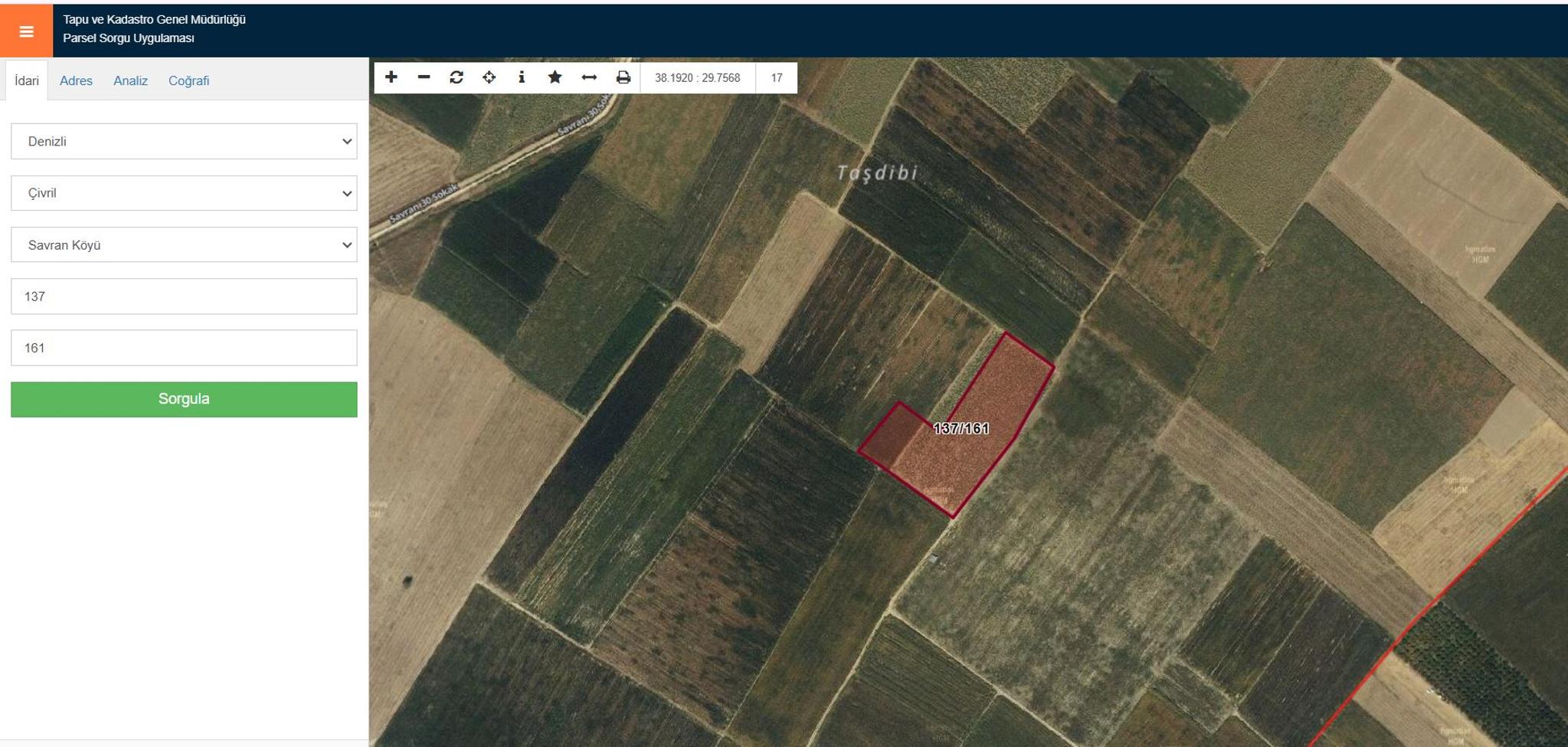Click the print map icon
Image resolution: width=1568 pixels, height=747 pixels.
pos(624,77)
